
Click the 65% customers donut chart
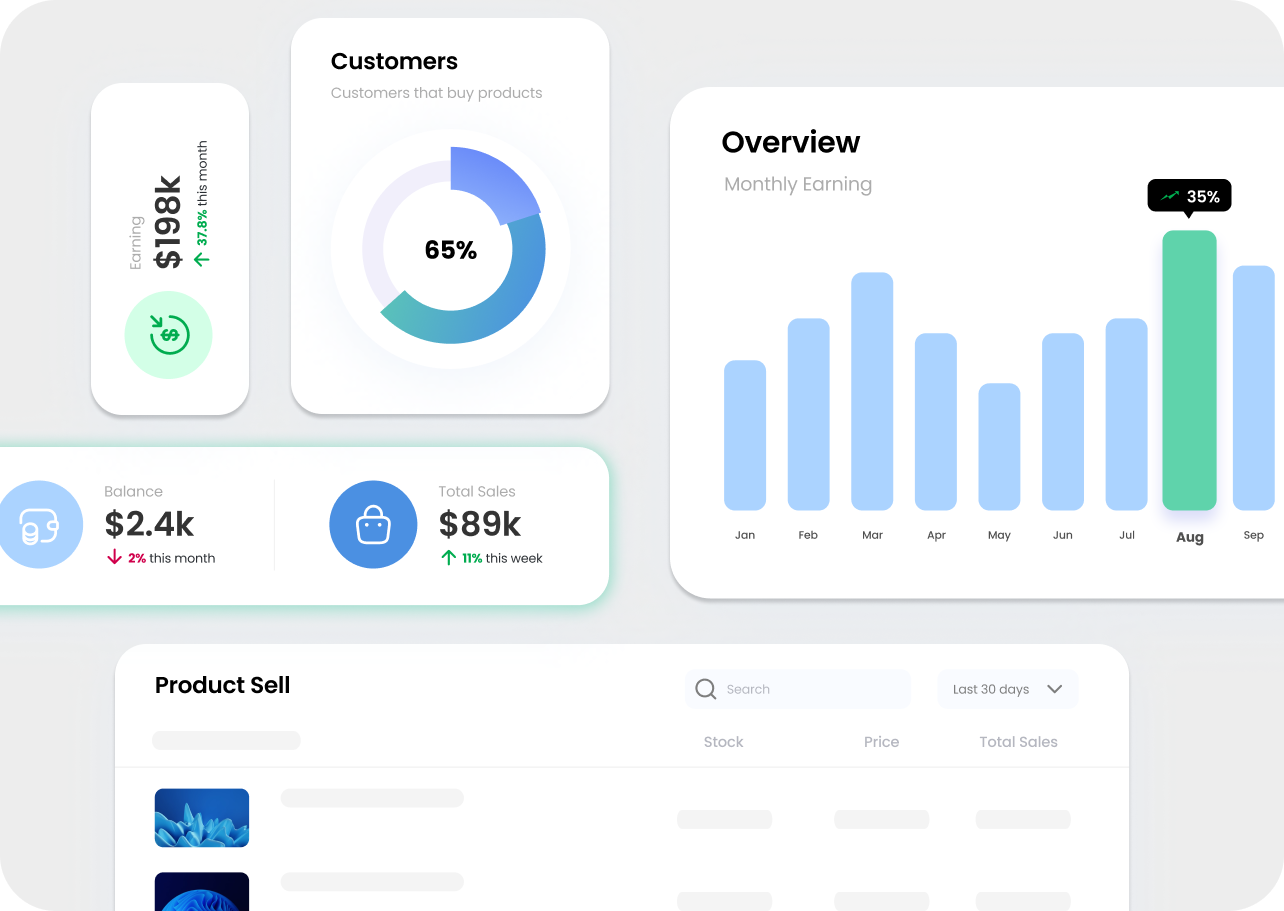(452, 249)
